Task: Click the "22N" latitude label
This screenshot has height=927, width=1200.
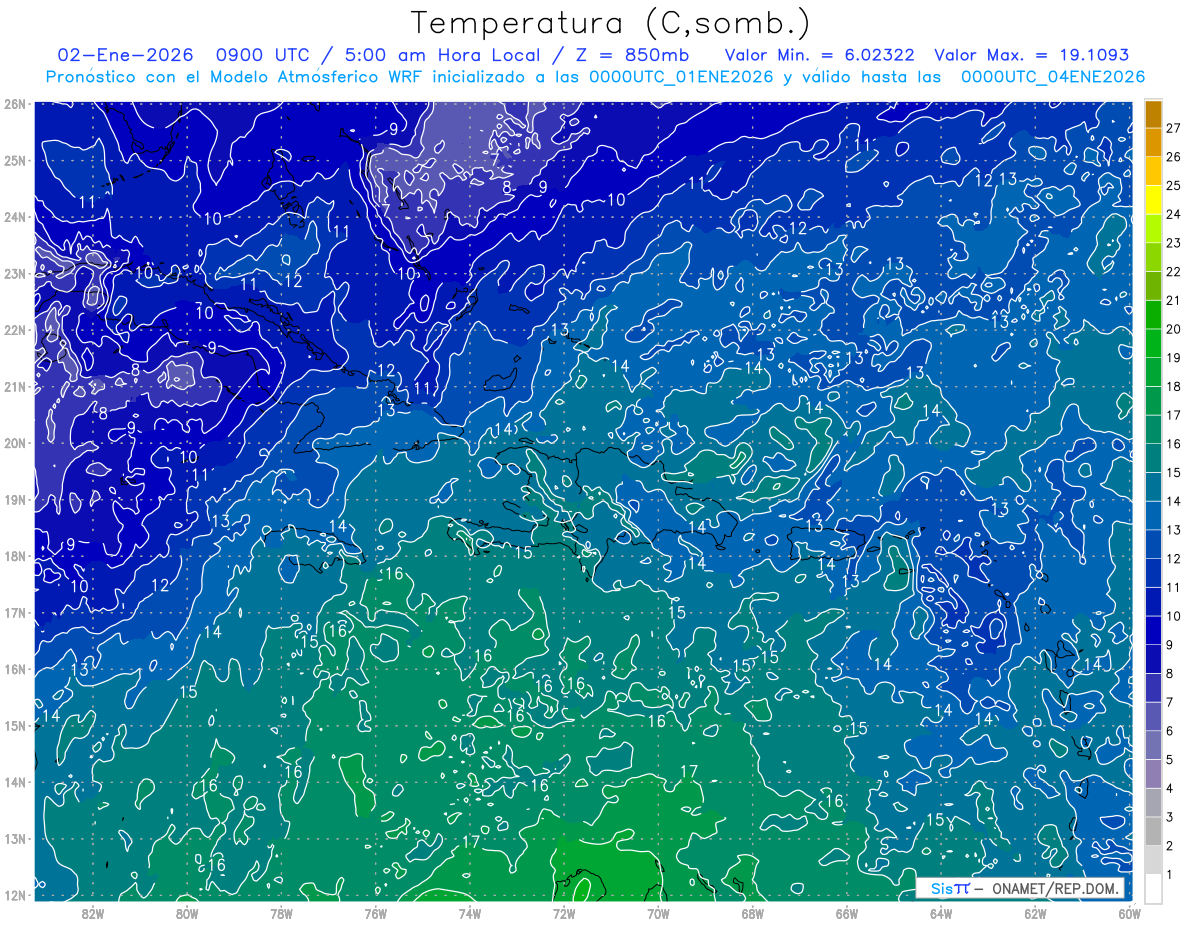Action: pyautogui.click(x=15, y=330)
